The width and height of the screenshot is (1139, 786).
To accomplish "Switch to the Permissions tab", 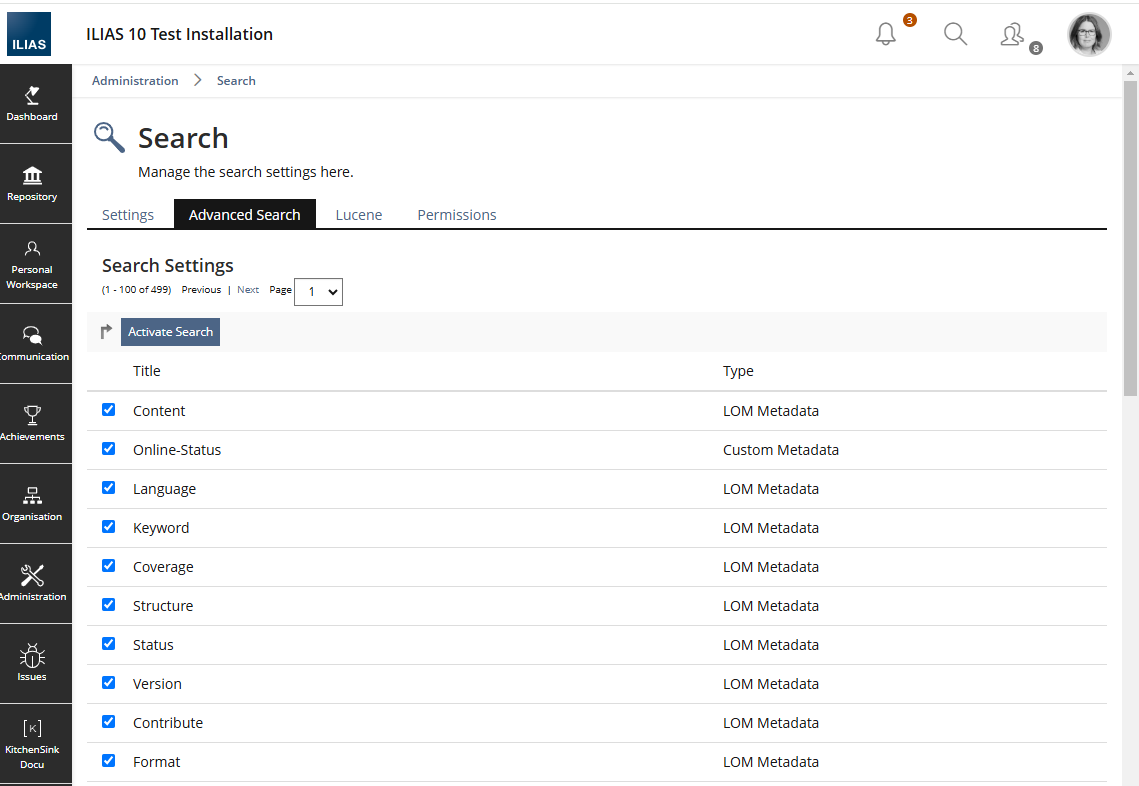I will [x=457, y=215].
